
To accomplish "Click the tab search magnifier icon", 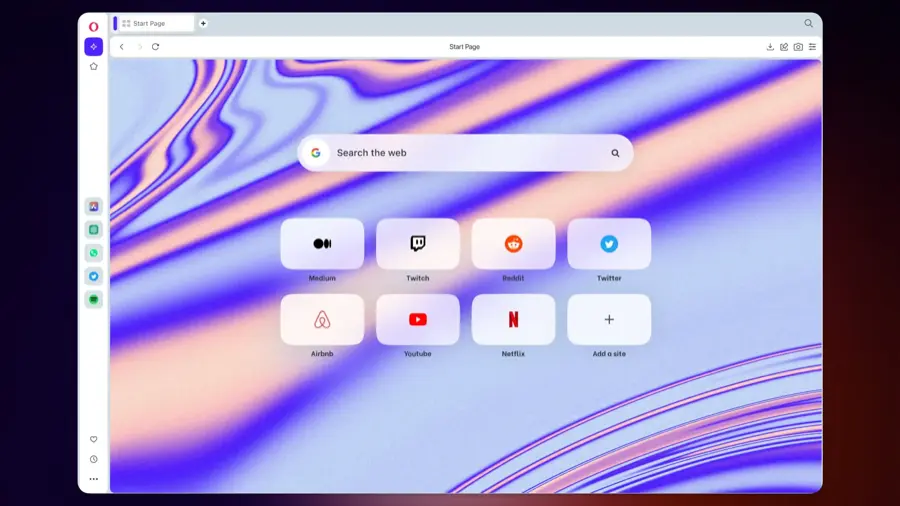I will coord(808,24).
